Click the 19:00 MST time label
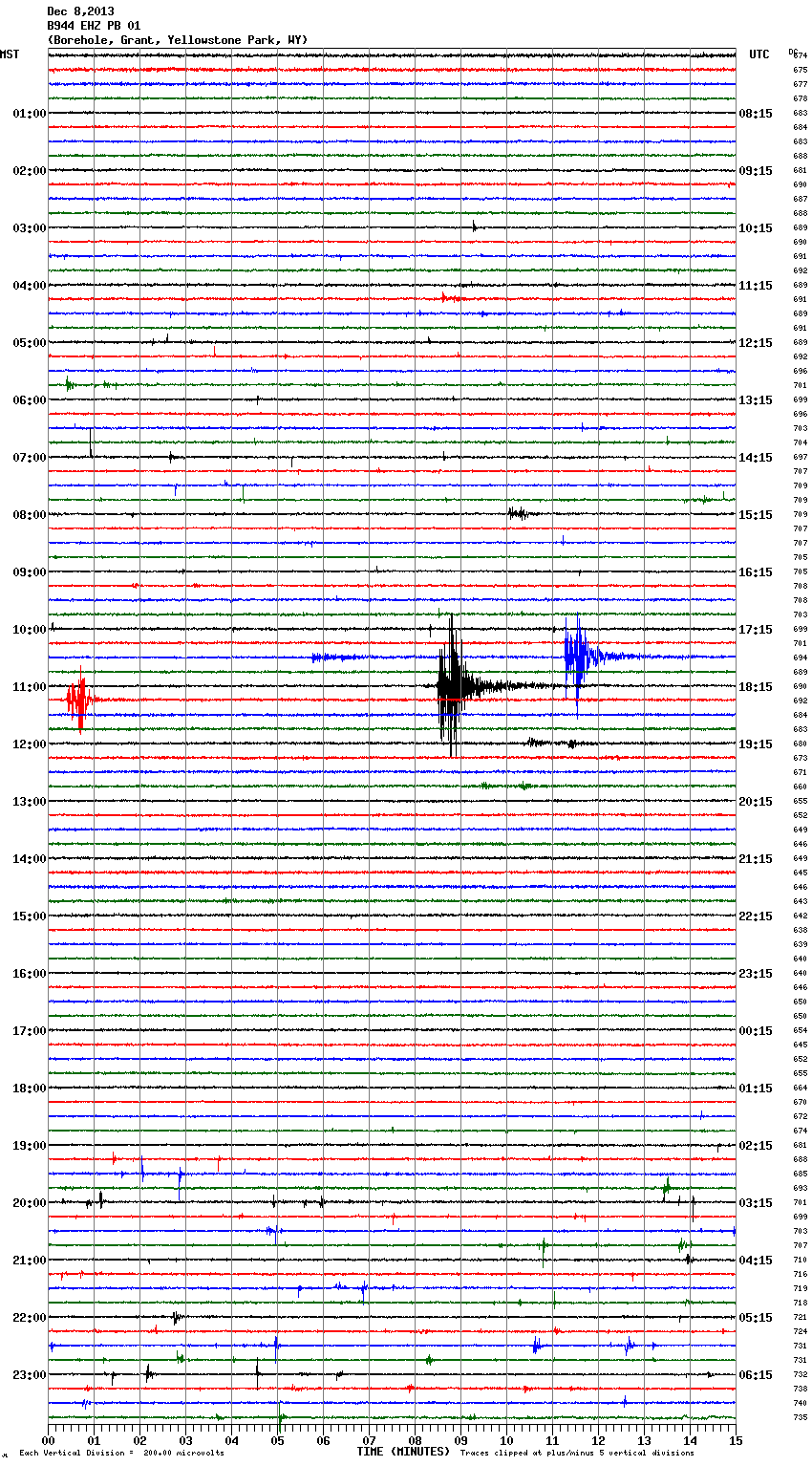This screenshot has width=812, height=1466. point(30,1146)
